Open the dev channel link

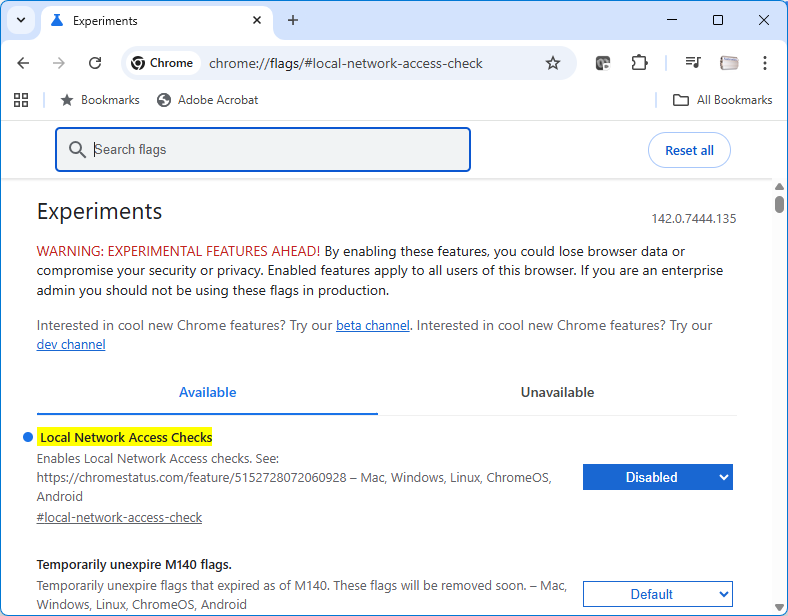click(x=71, y=345)
